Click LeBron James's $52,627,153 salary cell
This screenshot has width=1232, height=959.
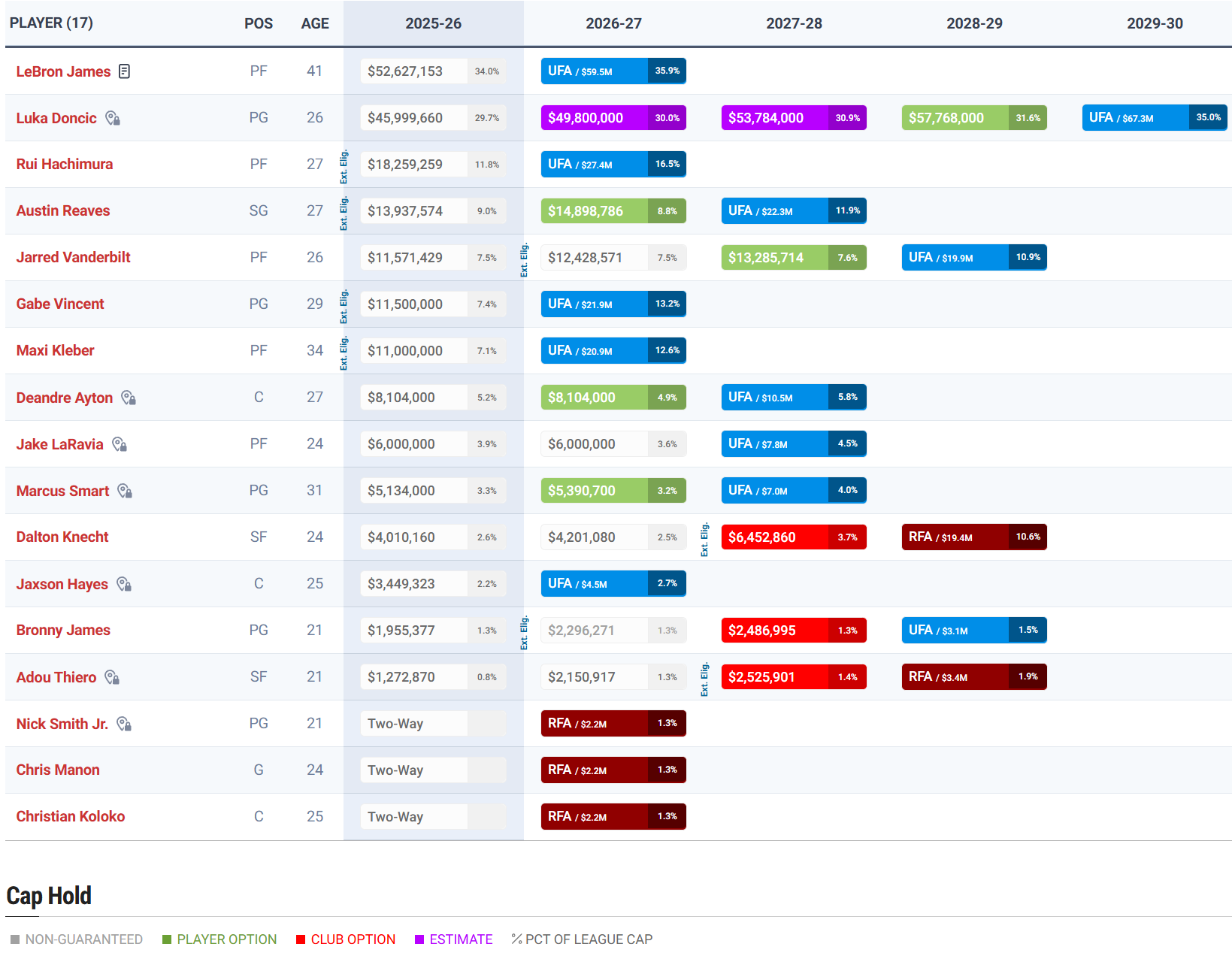[434, 71]
